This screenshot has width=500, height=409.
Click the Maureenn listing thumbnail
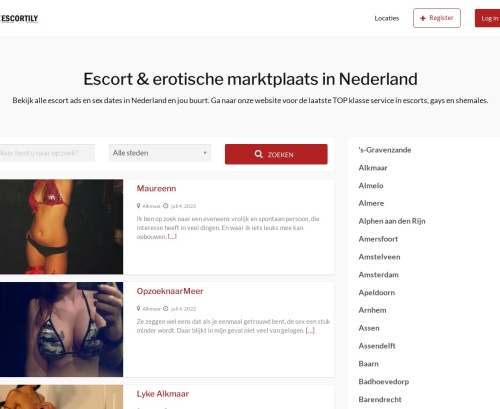click(x=61, y=227)
